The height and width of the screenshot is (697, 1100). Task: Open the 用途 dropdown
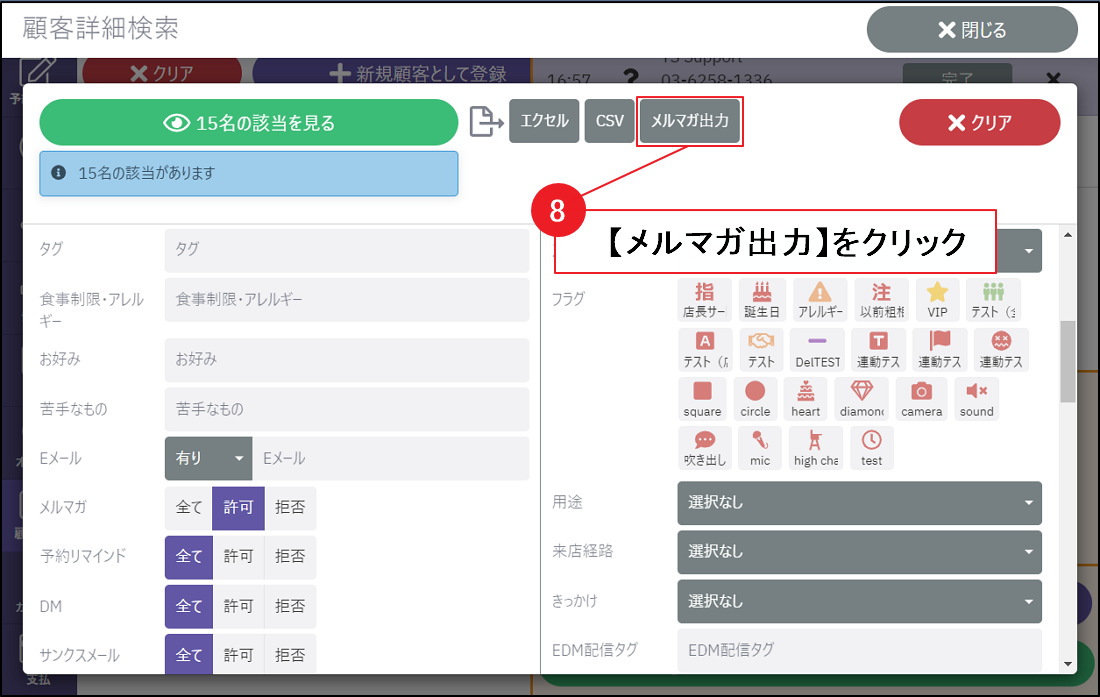(859, 503)
